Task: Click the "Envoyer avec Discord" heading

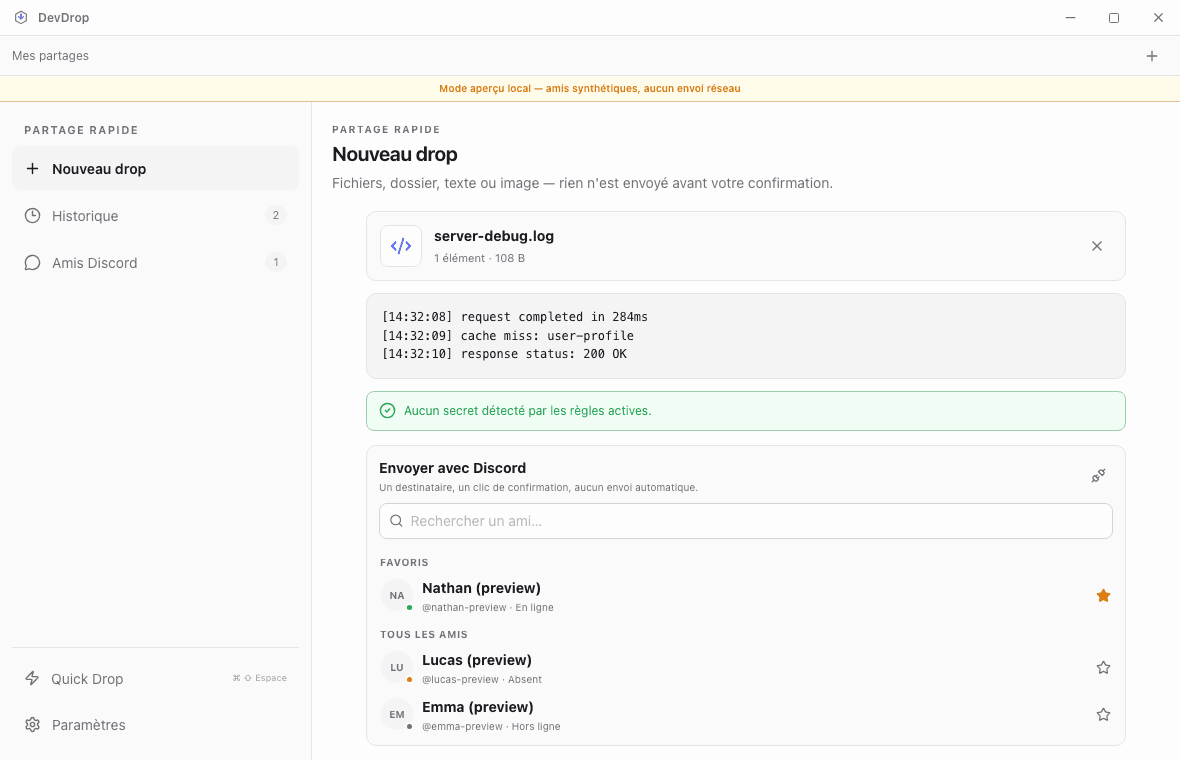Action: (x=452, y=468)
